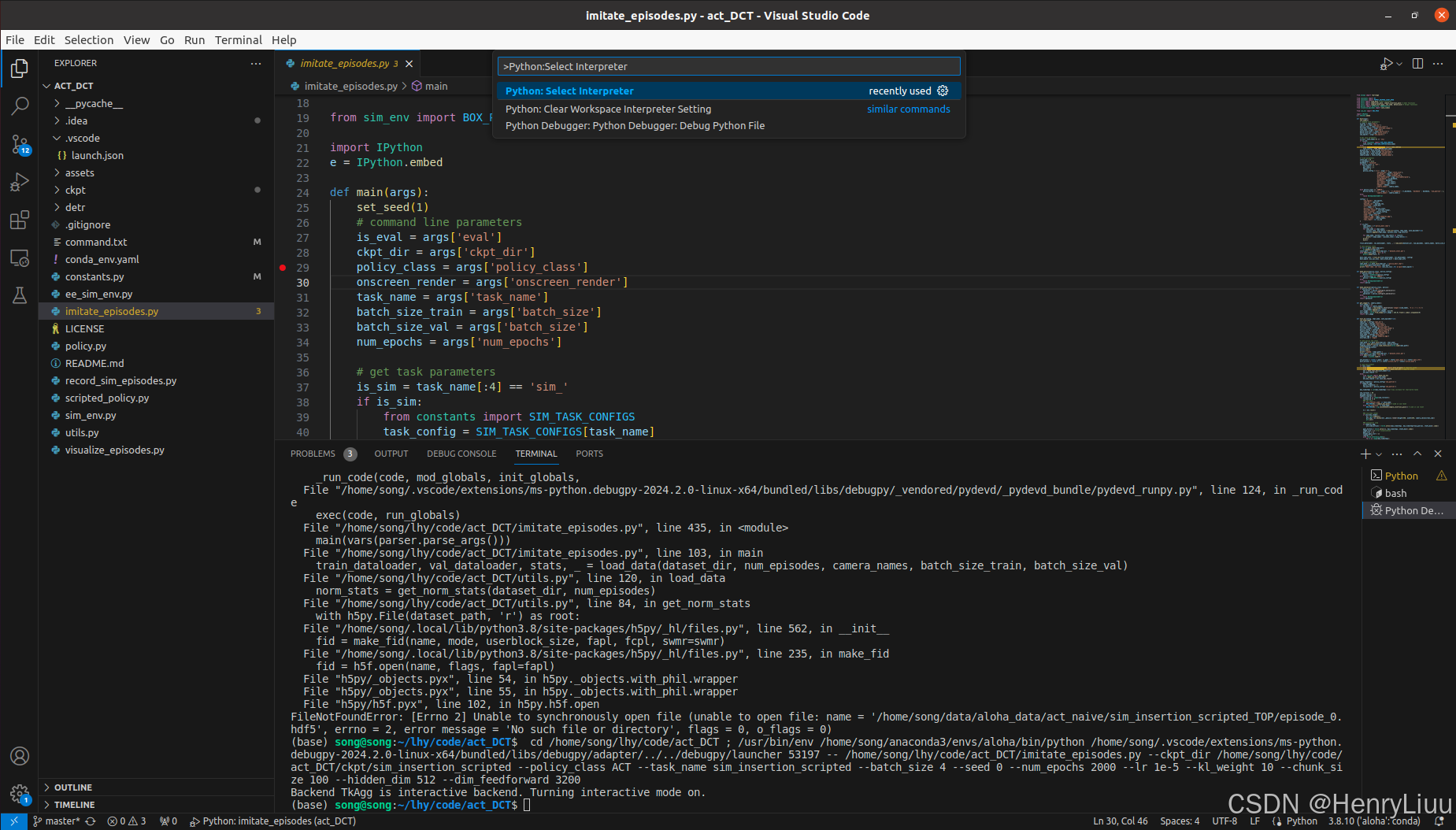Select Python: Clear Workspace Interpreter Setting

pyautogui.click(x=609, y=109)
